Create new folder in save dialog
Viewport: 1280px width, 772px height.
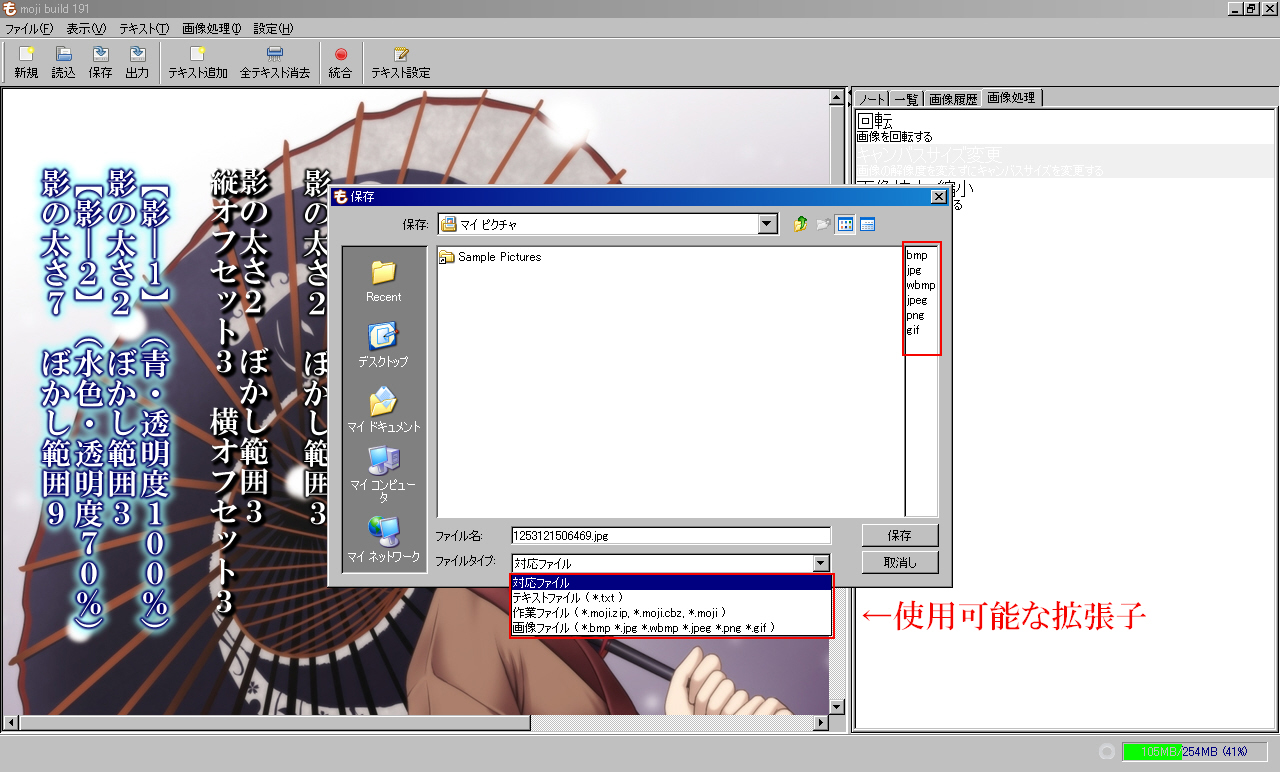(x=823, y=224)
